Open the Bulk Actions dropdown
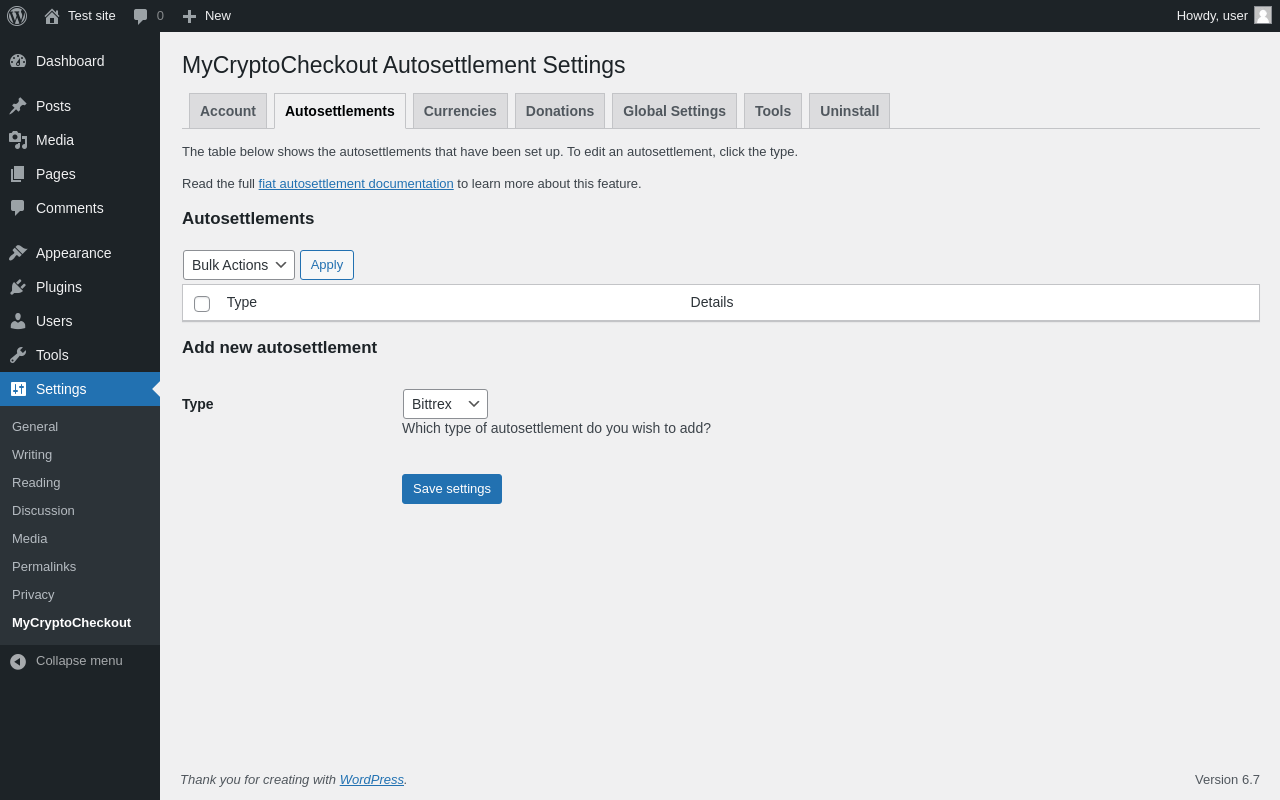This screenshot has height=800, width=1280. click(x=239, y=265)
